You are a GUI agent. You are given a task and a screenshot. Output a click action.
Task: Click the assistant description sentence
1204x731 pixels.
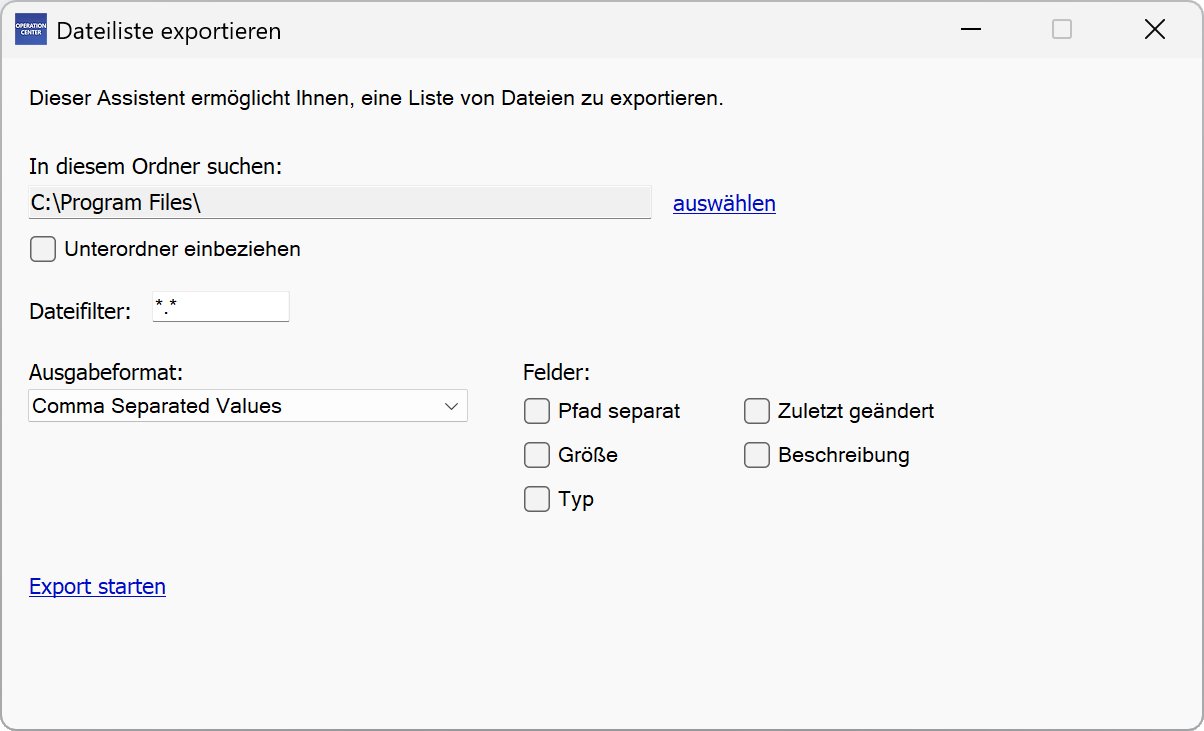(x=375, y=99)
